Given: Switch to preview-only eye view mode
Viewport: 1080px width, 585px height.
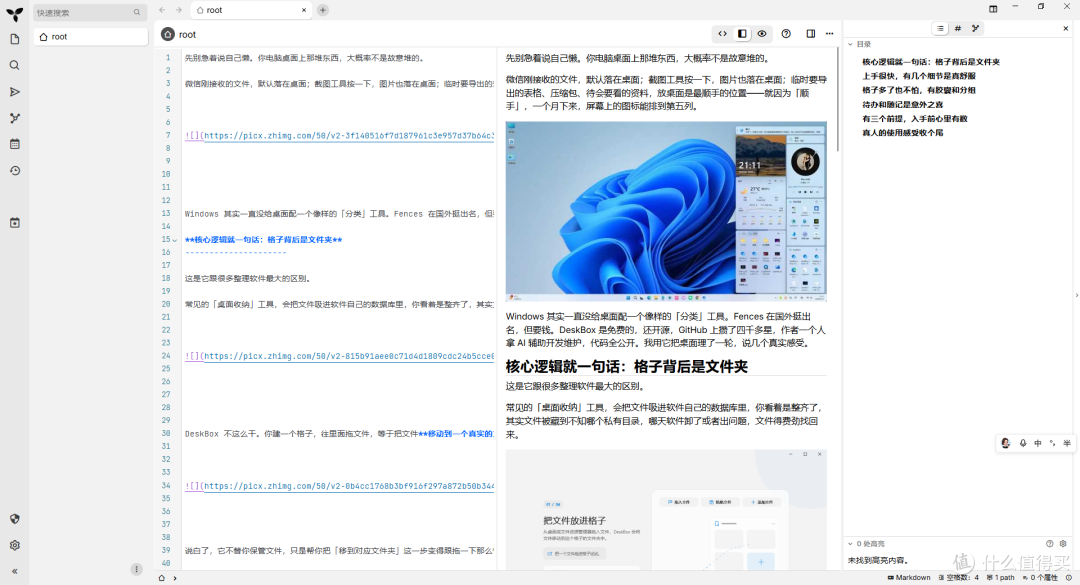Looking at the screenshot, I should [x=762, y=34].
